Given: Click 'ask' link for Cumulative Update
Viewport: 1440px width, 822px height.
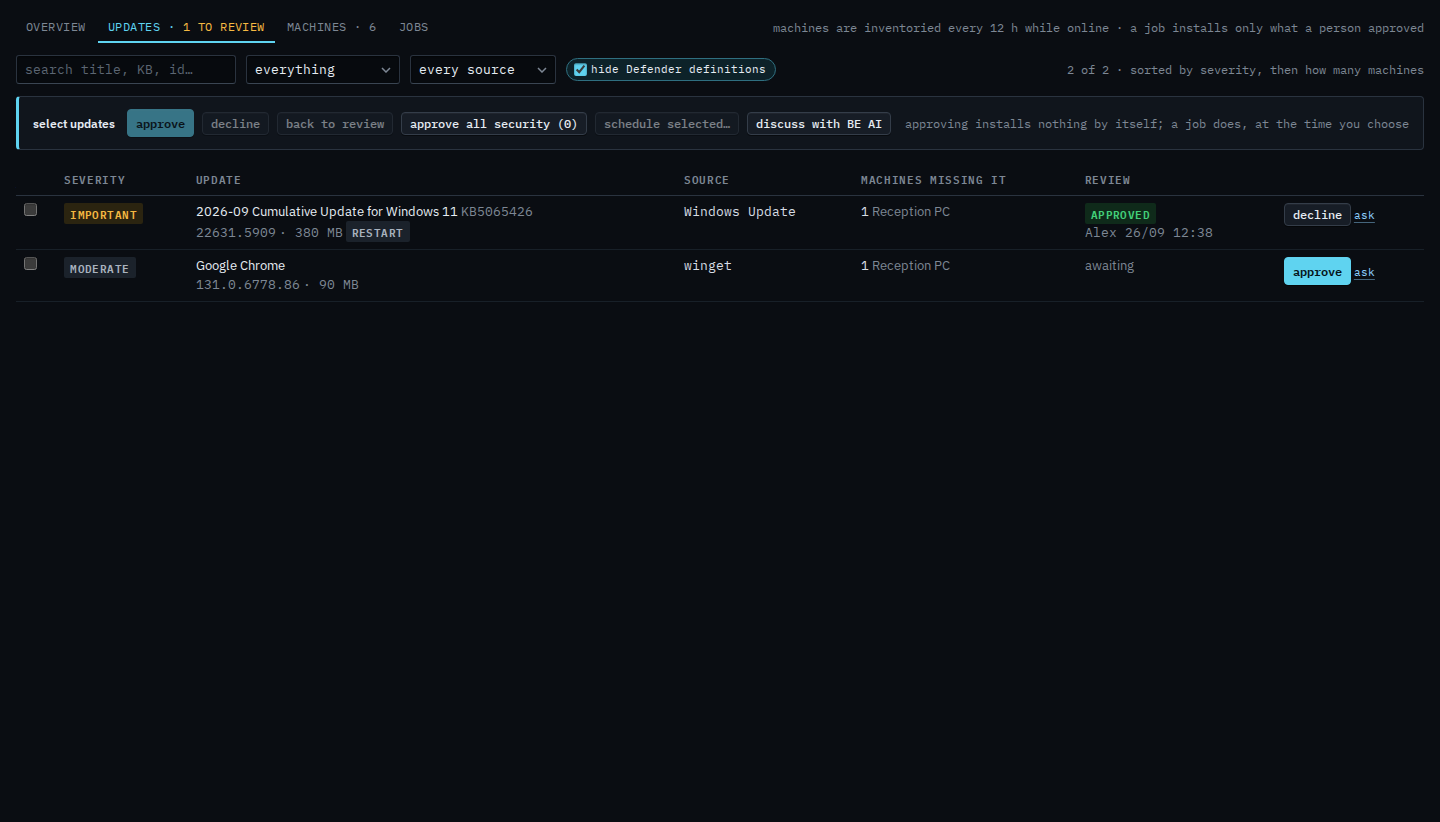Looking at the screenshot, I should (1364, 215).
